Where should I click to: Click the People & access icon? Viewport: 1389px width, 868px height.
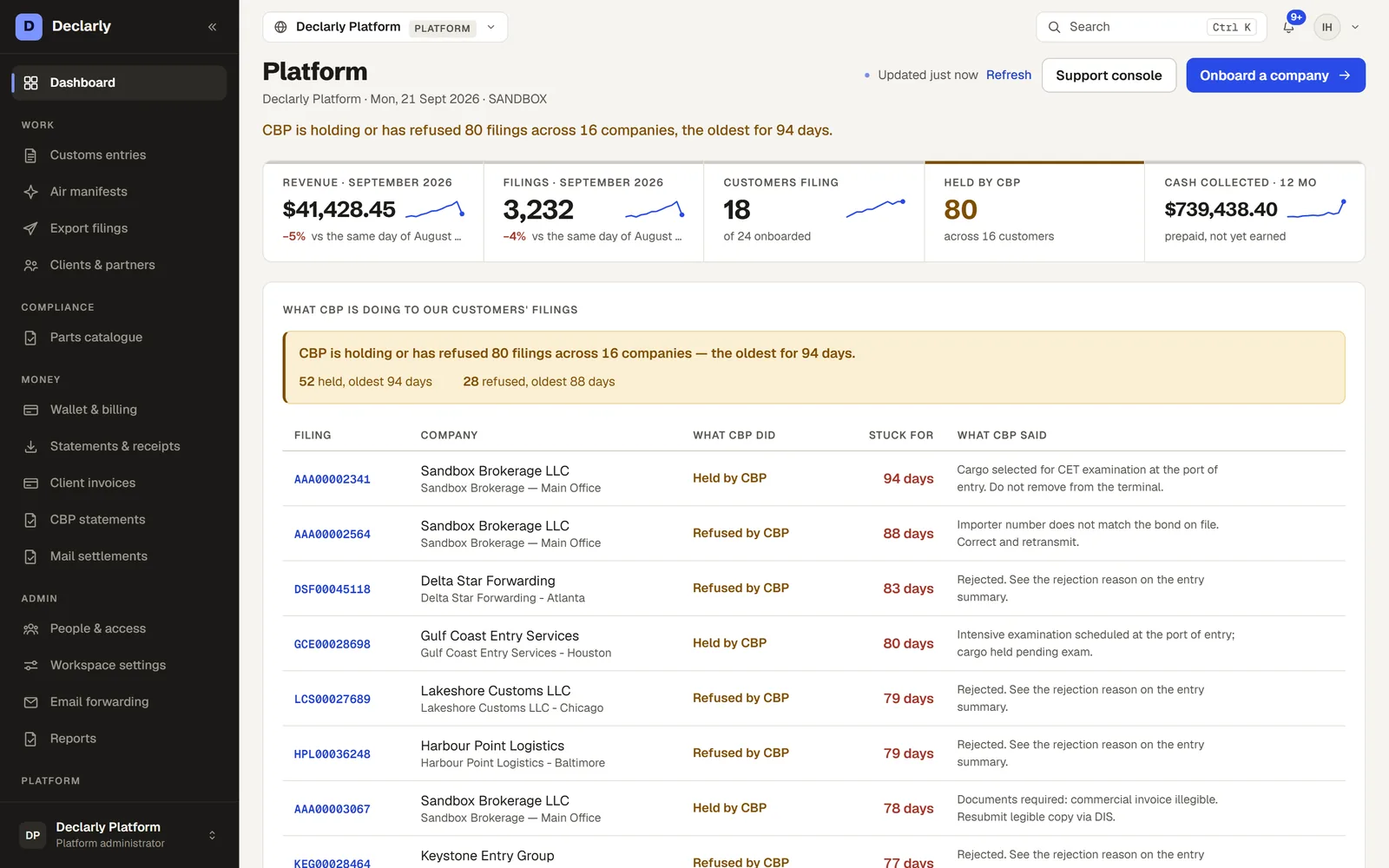point(30,628)
